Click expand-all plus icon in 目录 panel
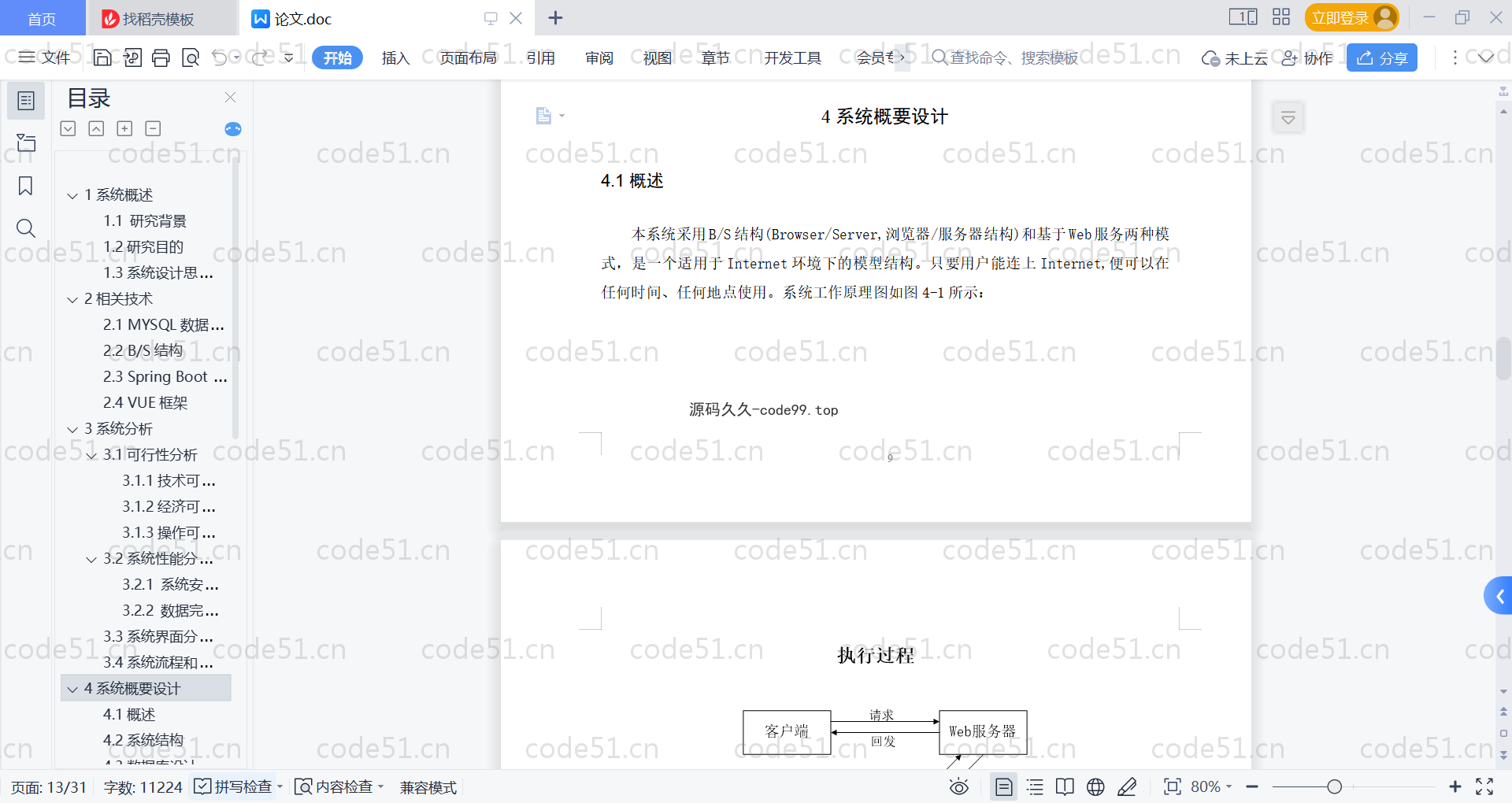Image resolution: width=1512 pixels, height=803 pixels. 124,128
